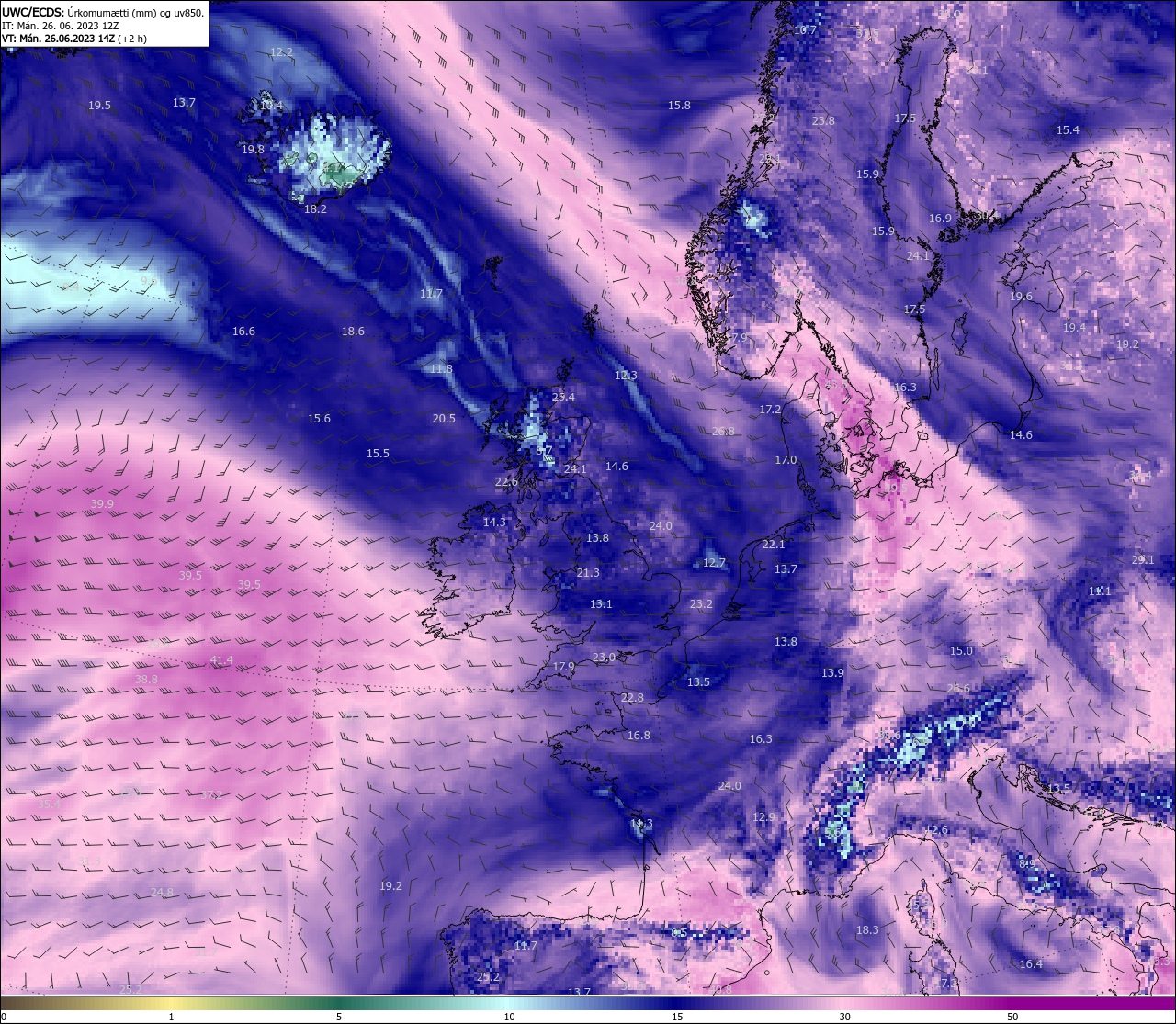Click the map value 18.6
Screen dimensions: 1176x1024
353,332
